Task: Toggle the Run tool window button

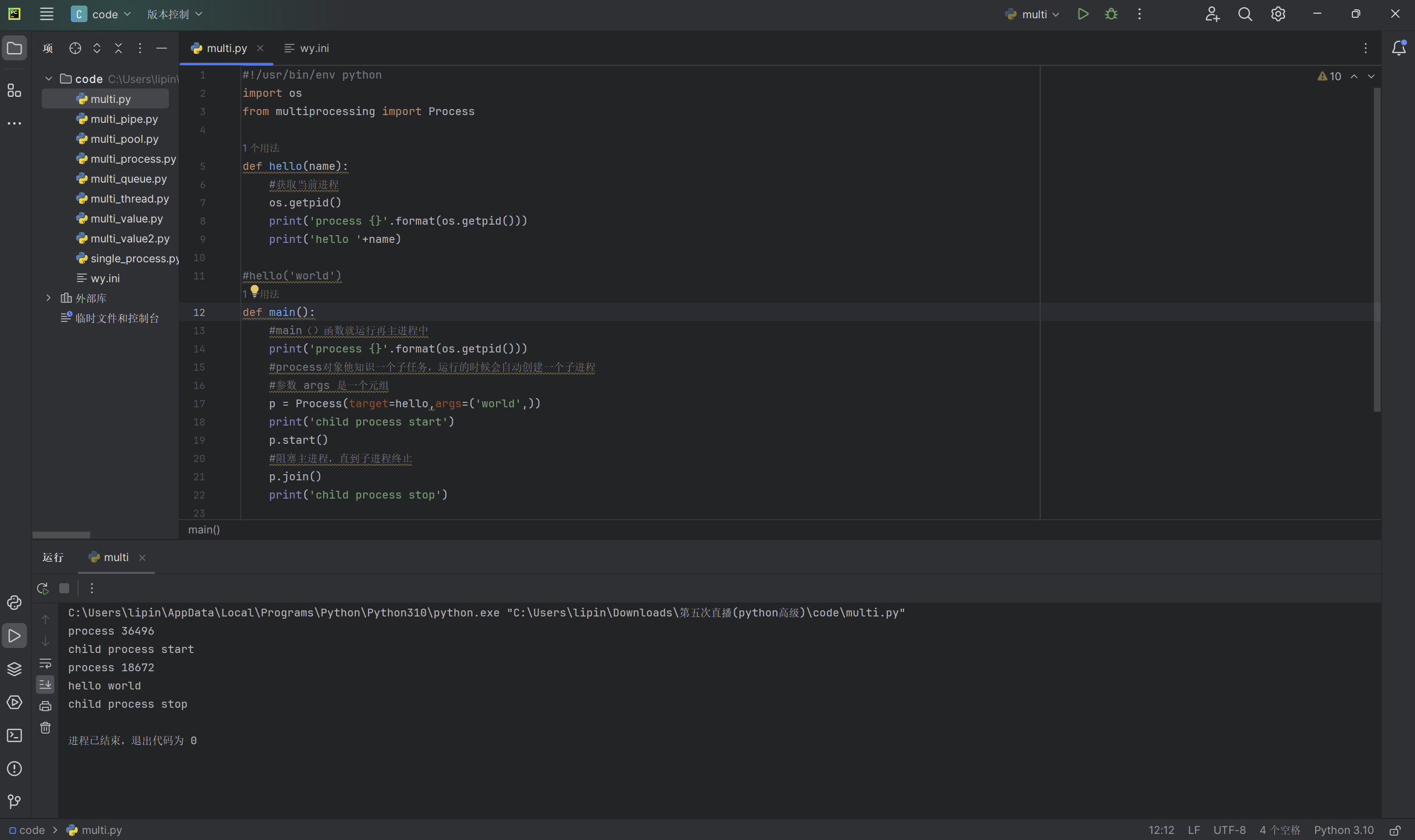Action: coord(14,636)
